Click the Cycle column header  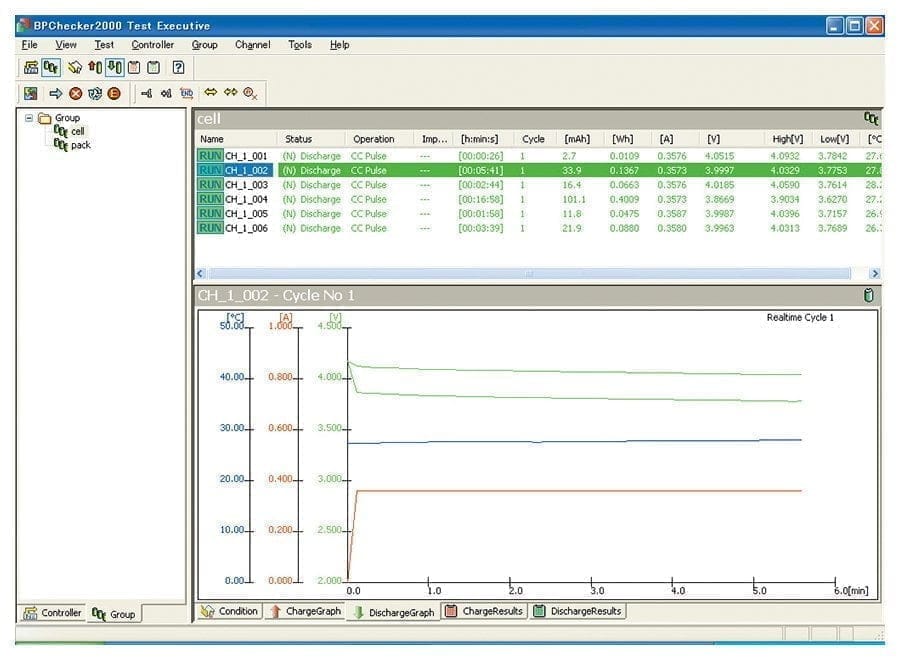pyautogui.click(x=533, y=139)
